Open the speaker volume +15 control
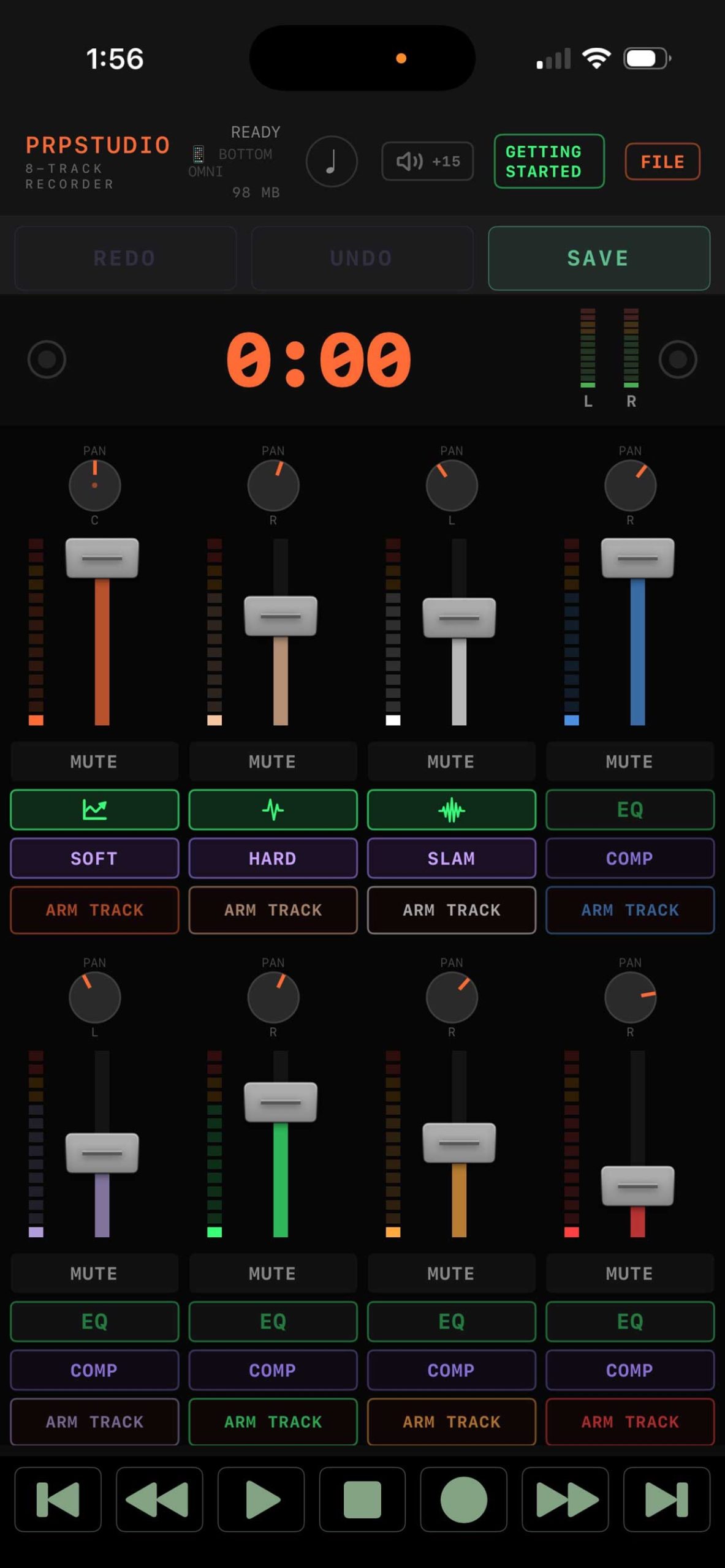 [427, 162]
